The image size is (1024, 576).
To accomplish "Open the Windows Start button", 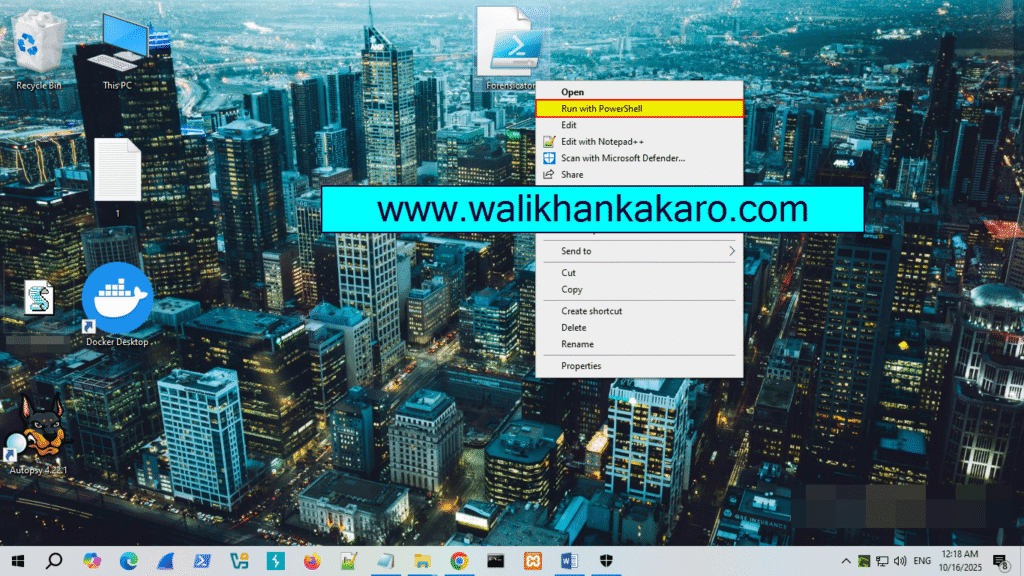I will [17, 561].
